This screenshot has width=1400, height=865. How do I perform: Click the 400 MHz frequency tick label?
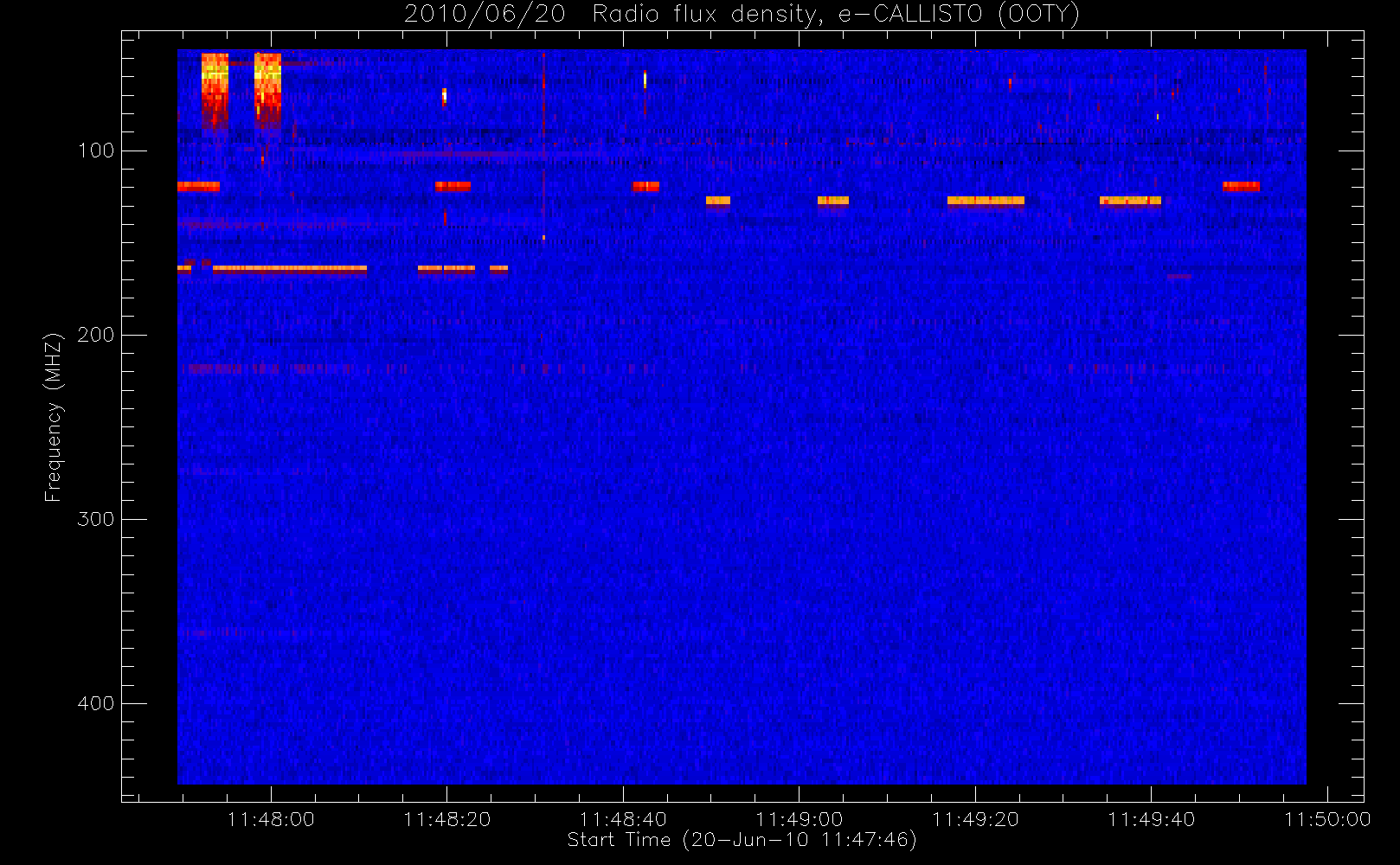pyautogui.click(x=96, y=703)
